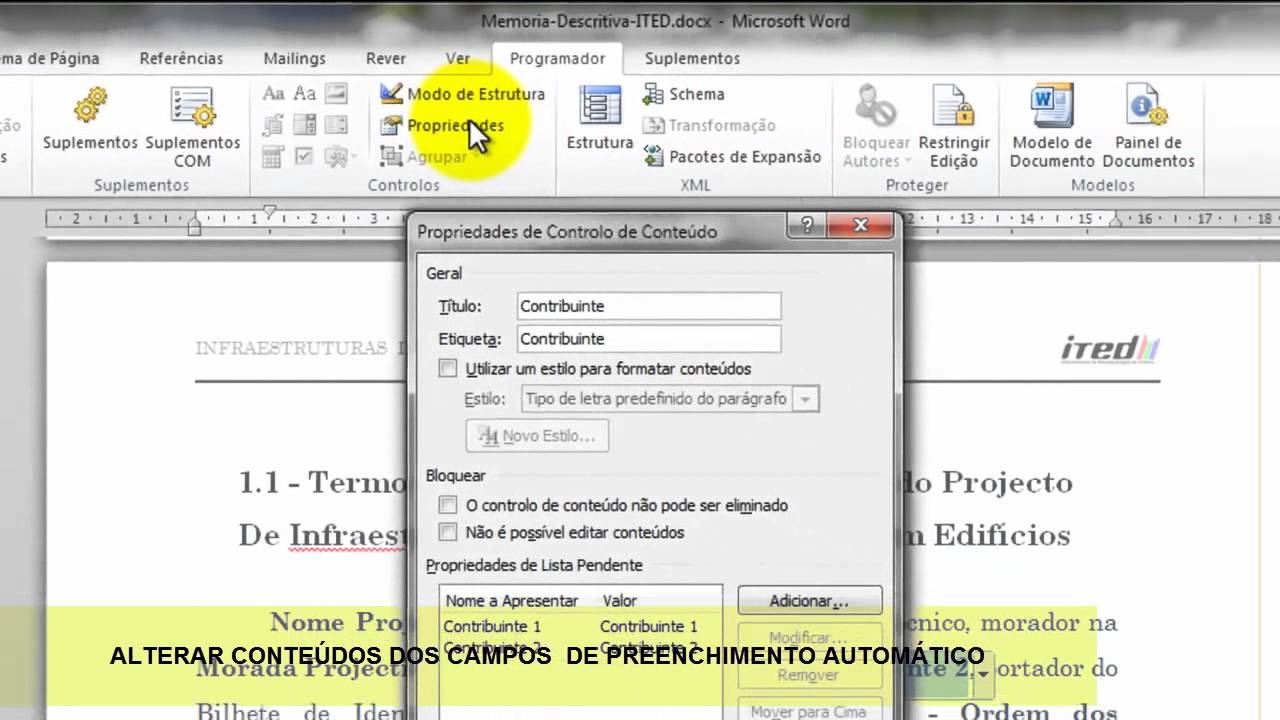Open the Estilo combo box
The height and width of the screenshot is (720, 1280).
pyautogui.click(x=670, y=399)
